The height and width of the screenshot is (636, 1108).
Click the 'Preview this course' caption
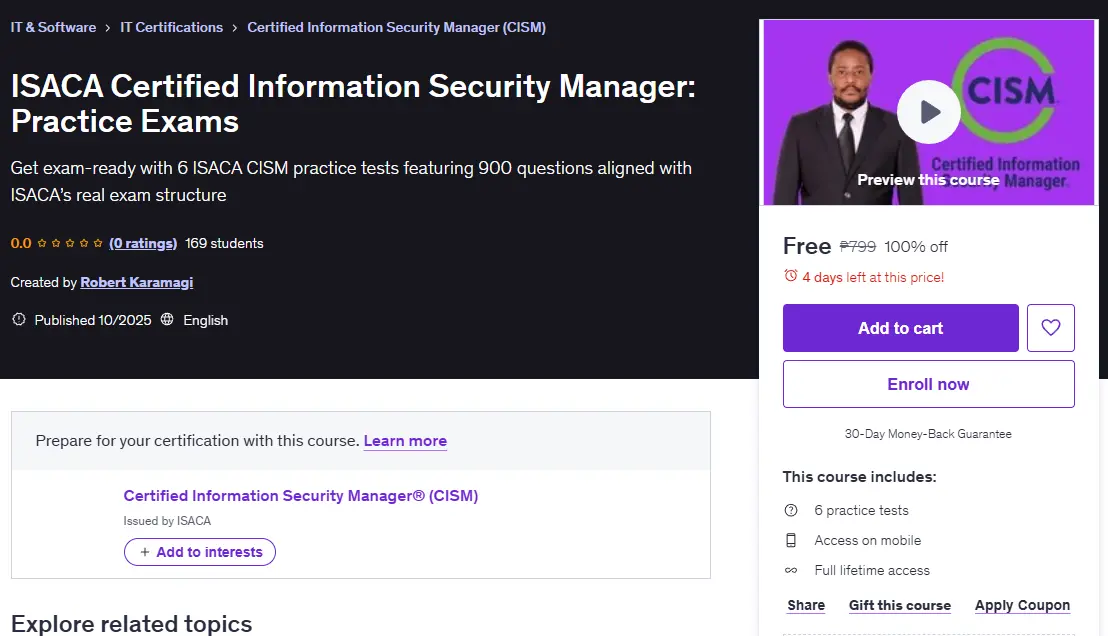[x=928, y=180]
